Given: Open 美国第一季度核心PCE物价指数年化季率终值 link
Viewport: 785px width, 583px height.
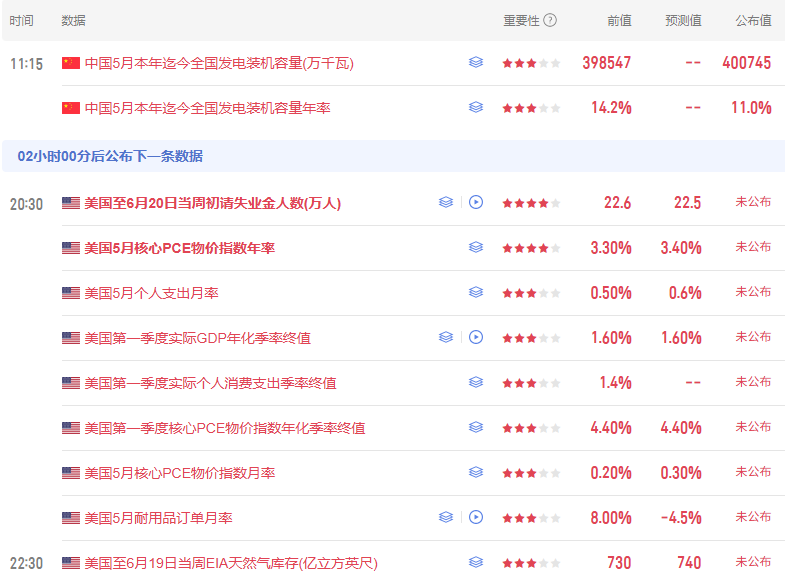Looking at the screenshot, I should 225,428.
